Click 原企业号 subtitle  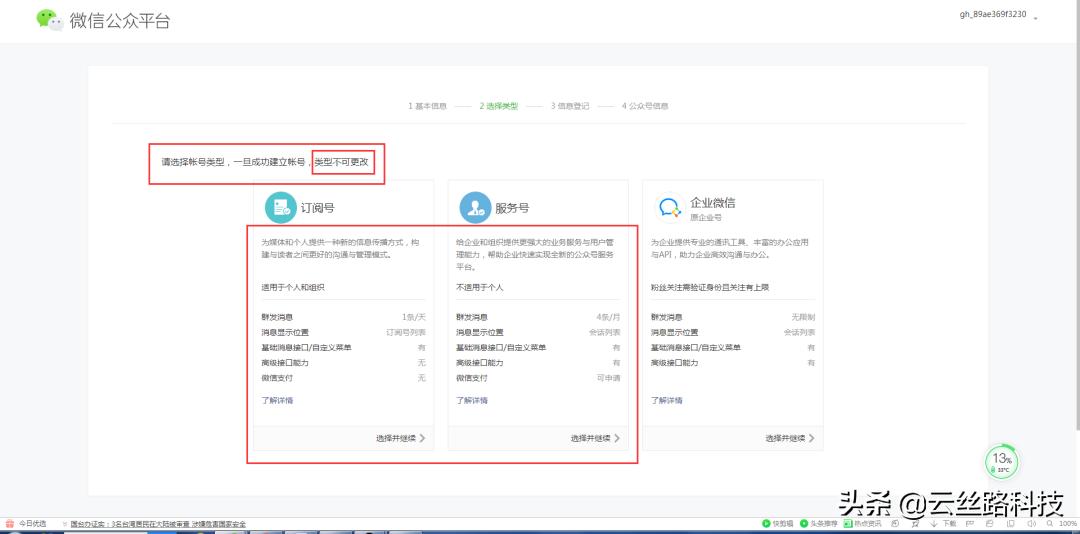[x=706, y=218]
